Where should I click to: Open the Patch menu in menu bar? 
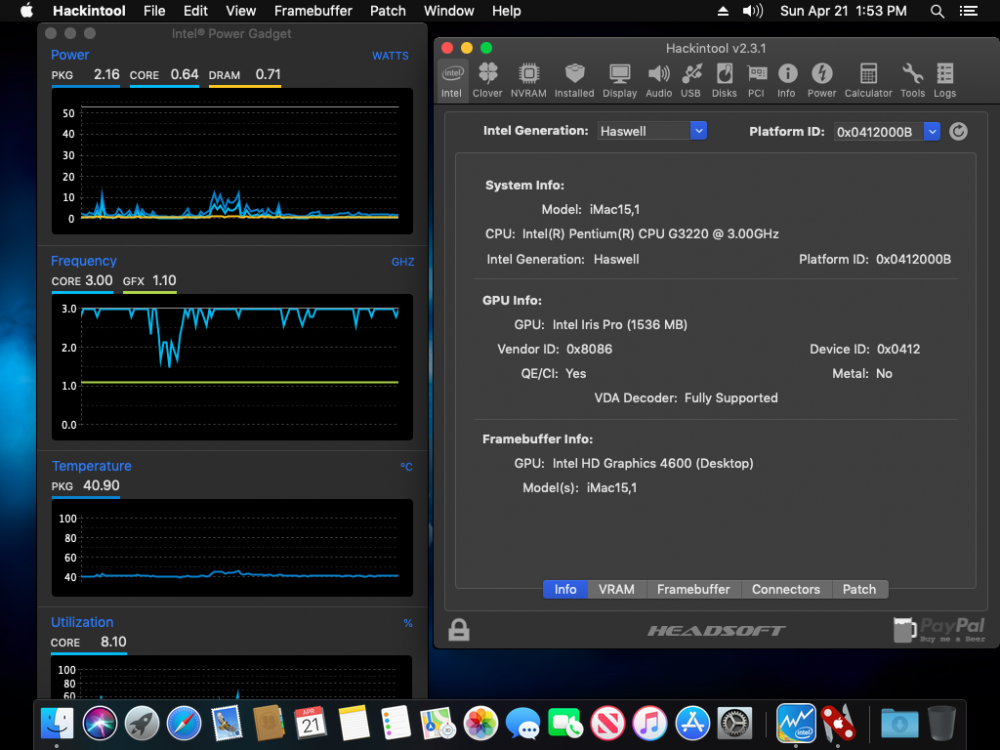tap(388, 11)
